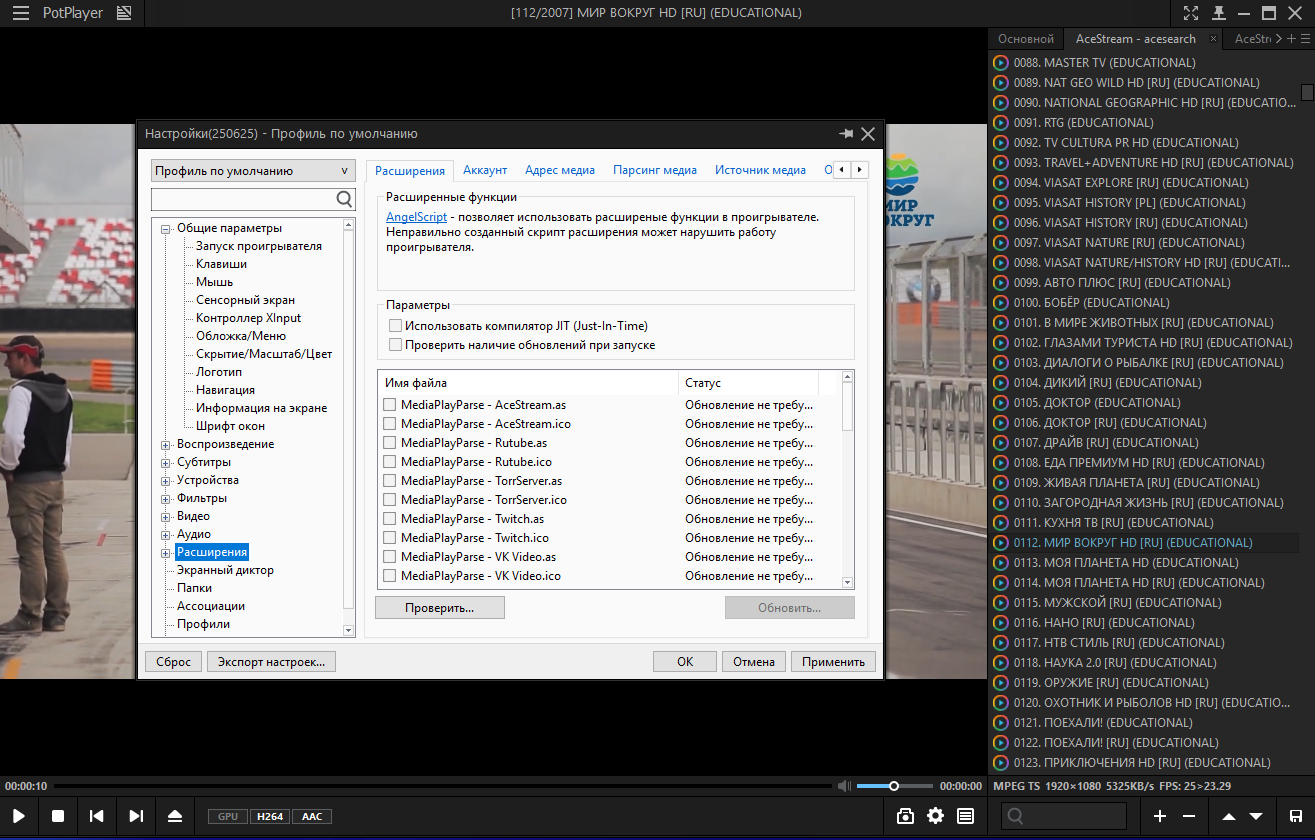Click the save playlist floppy disk icon
This screenshot has height=840, width=1315.
[x=1296, y=816]
